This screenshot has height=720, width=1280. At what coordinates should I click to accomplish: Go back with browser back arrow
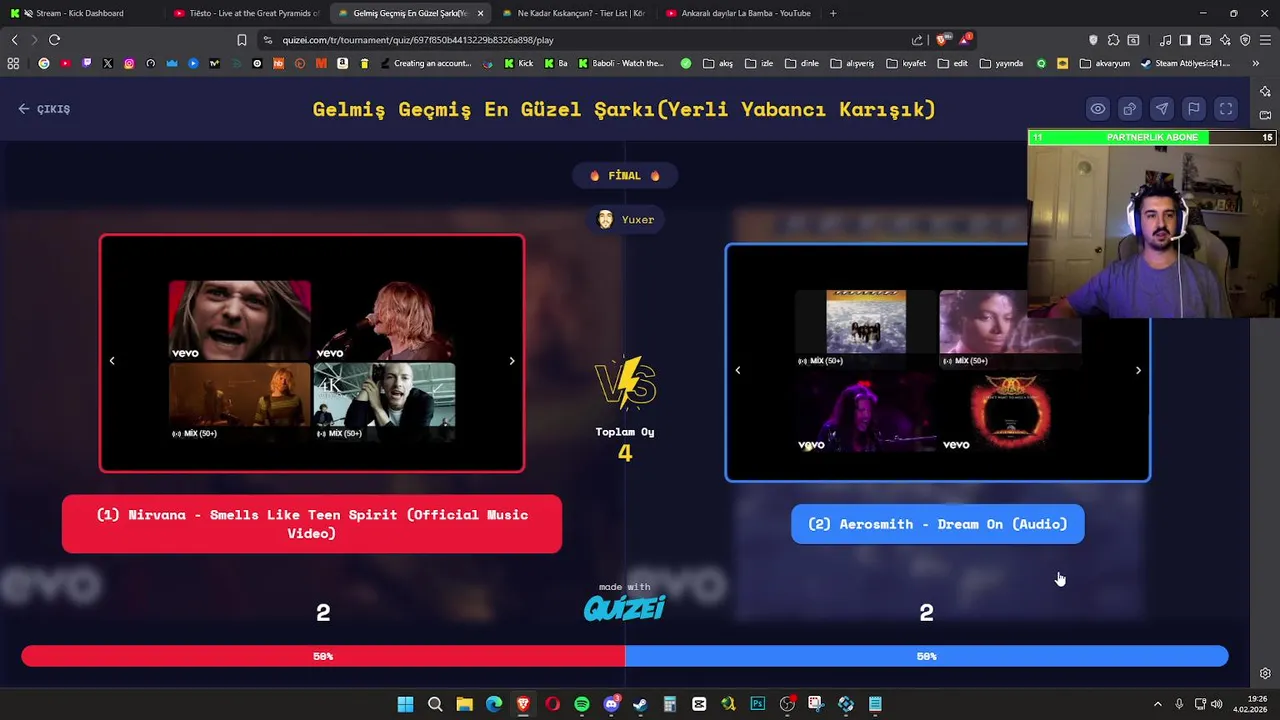[14, 40]
